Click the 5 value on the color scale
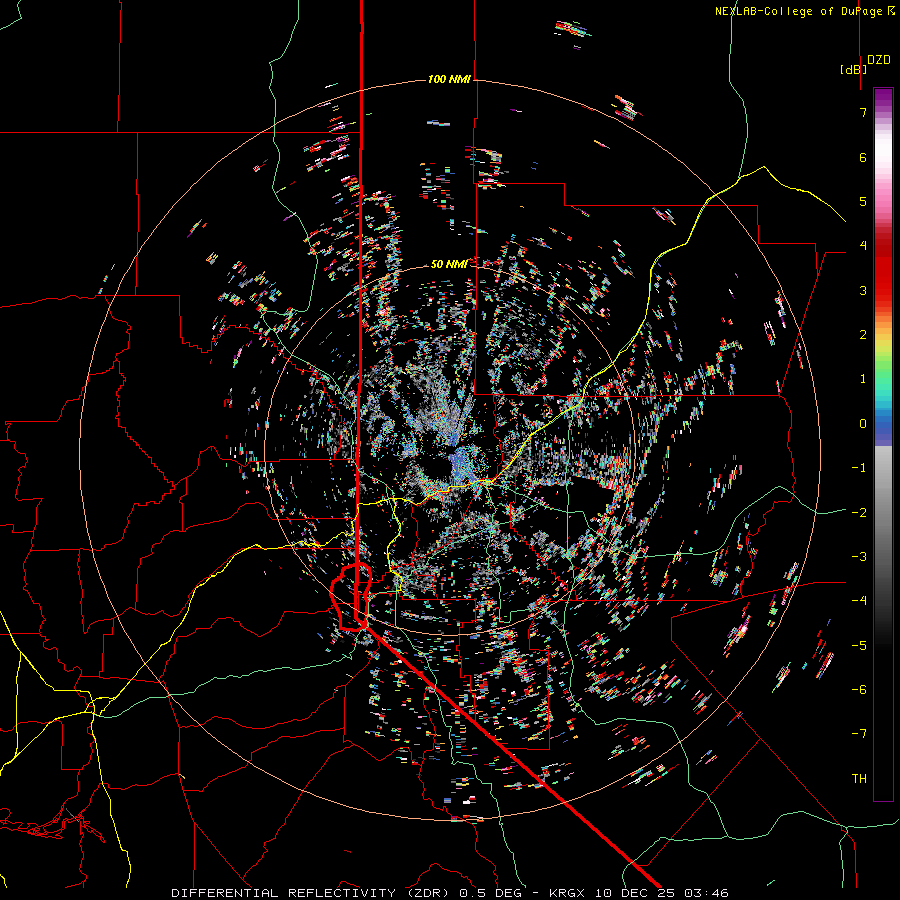900x900 pixels. (x=863, y=201)
